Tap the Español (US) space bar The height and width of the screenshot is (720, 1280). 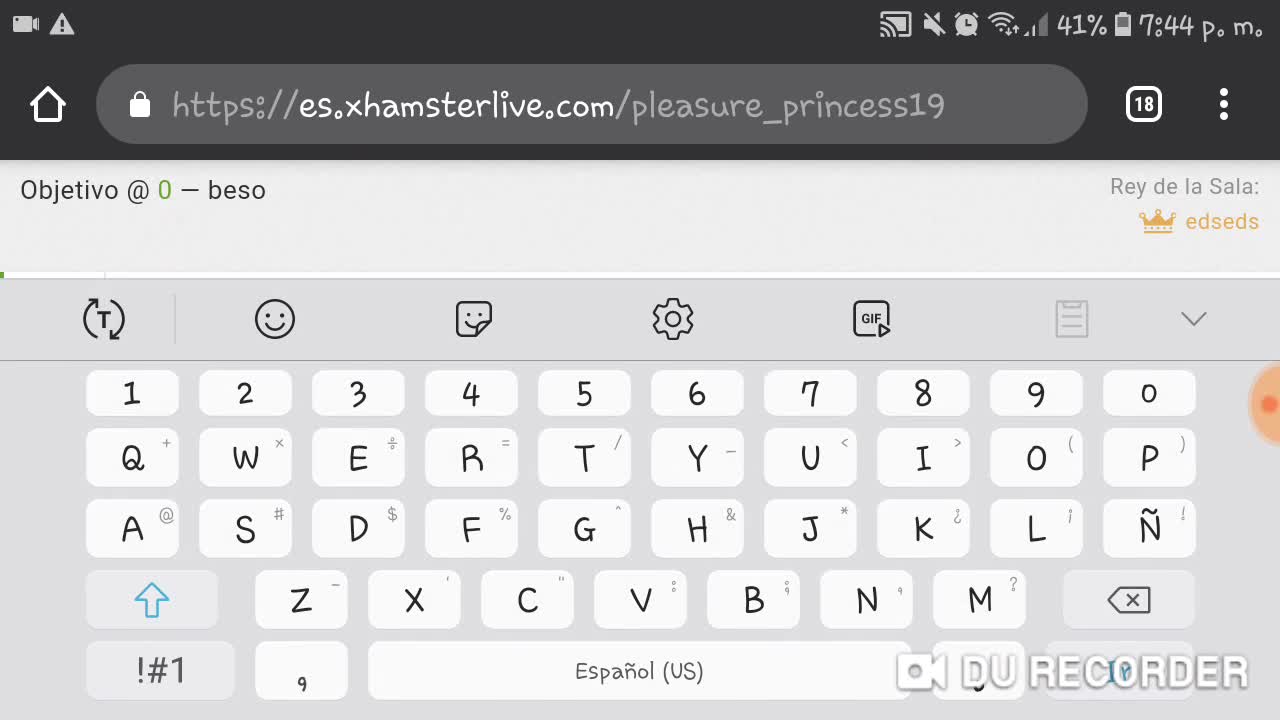pyautogui.click(x=639, y=671)
